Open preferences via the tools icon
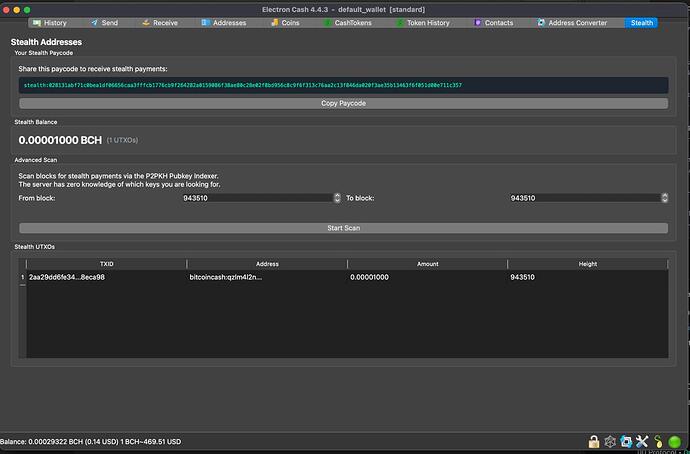The height and width of the screenshot is (454, 690). (642, 441)
